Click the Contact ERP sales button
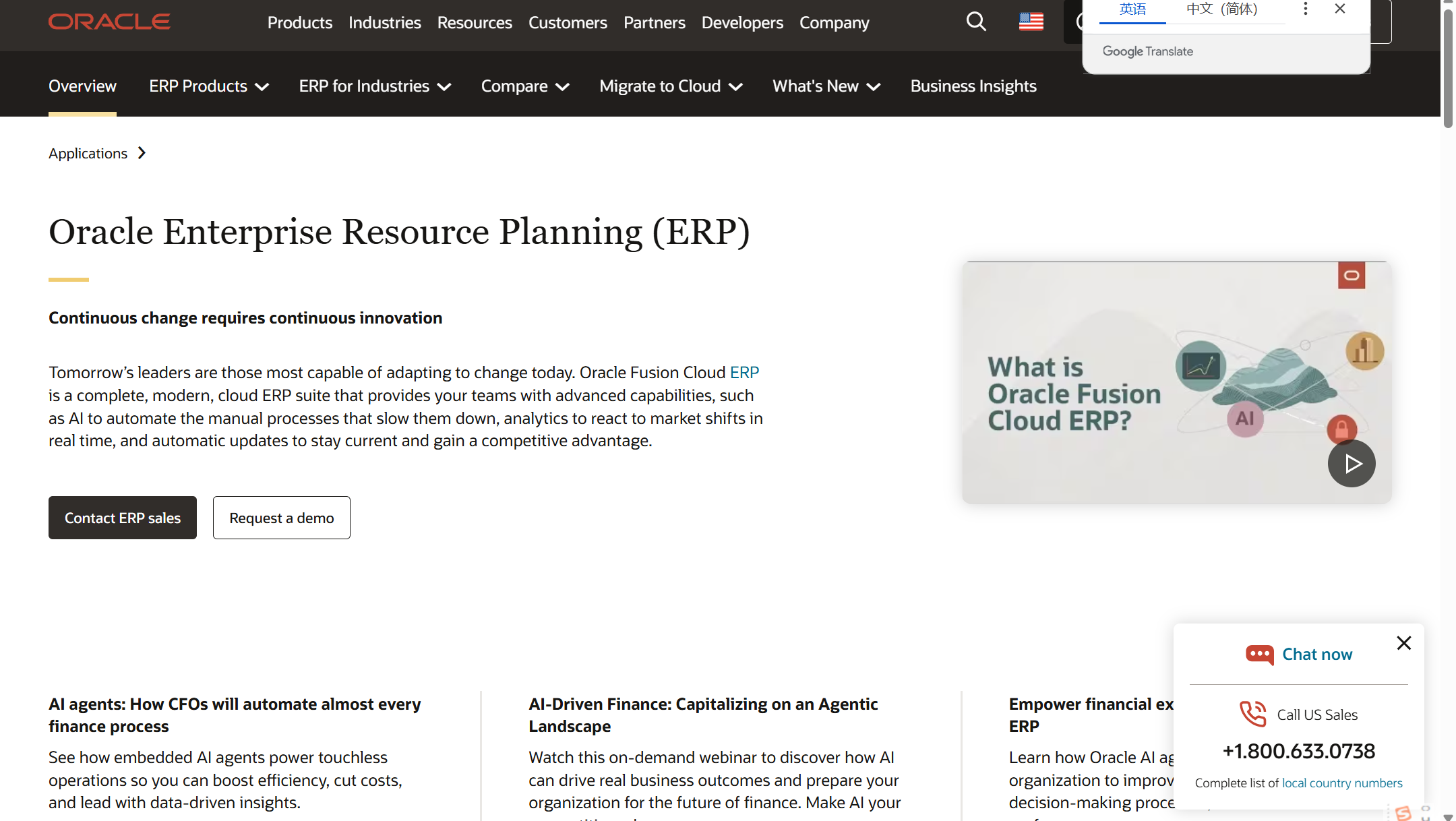The image size is (1456, 821). (123, 518)
